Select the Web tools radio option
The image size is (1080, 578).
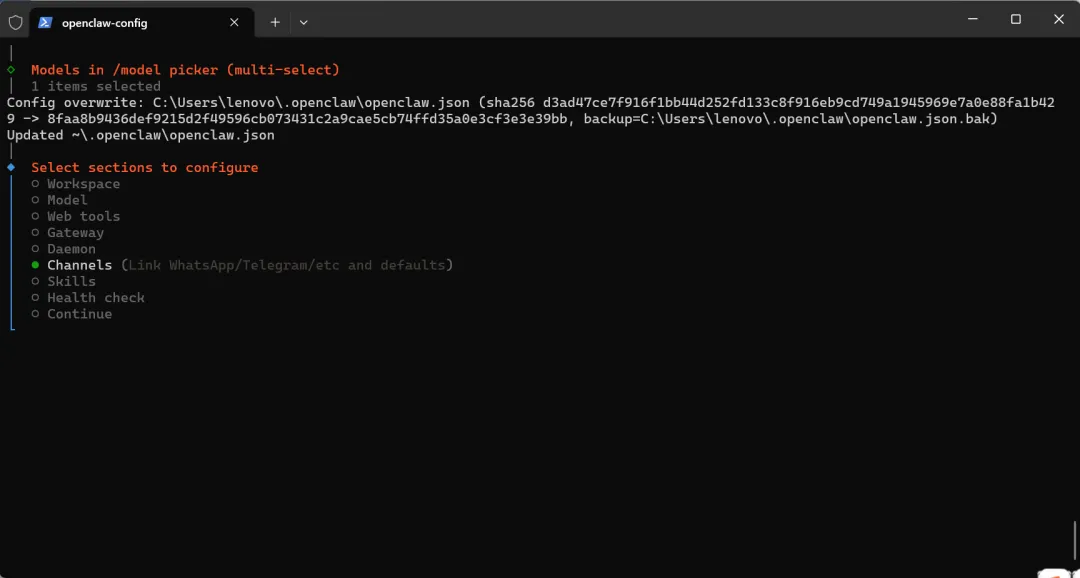coord(36,216)
